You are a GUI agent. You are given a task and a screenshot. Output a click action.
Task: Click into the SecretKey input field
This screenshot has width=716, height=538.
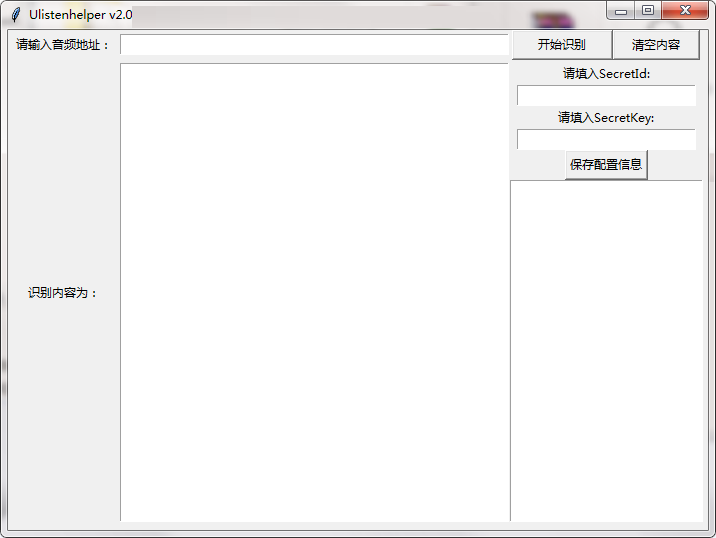tap(606, 139)
